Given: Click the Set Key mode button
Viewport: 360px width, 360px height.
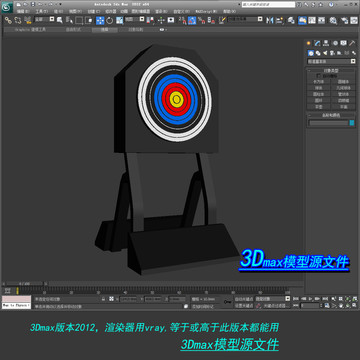Looking at the screenshot, I should 244,306.
